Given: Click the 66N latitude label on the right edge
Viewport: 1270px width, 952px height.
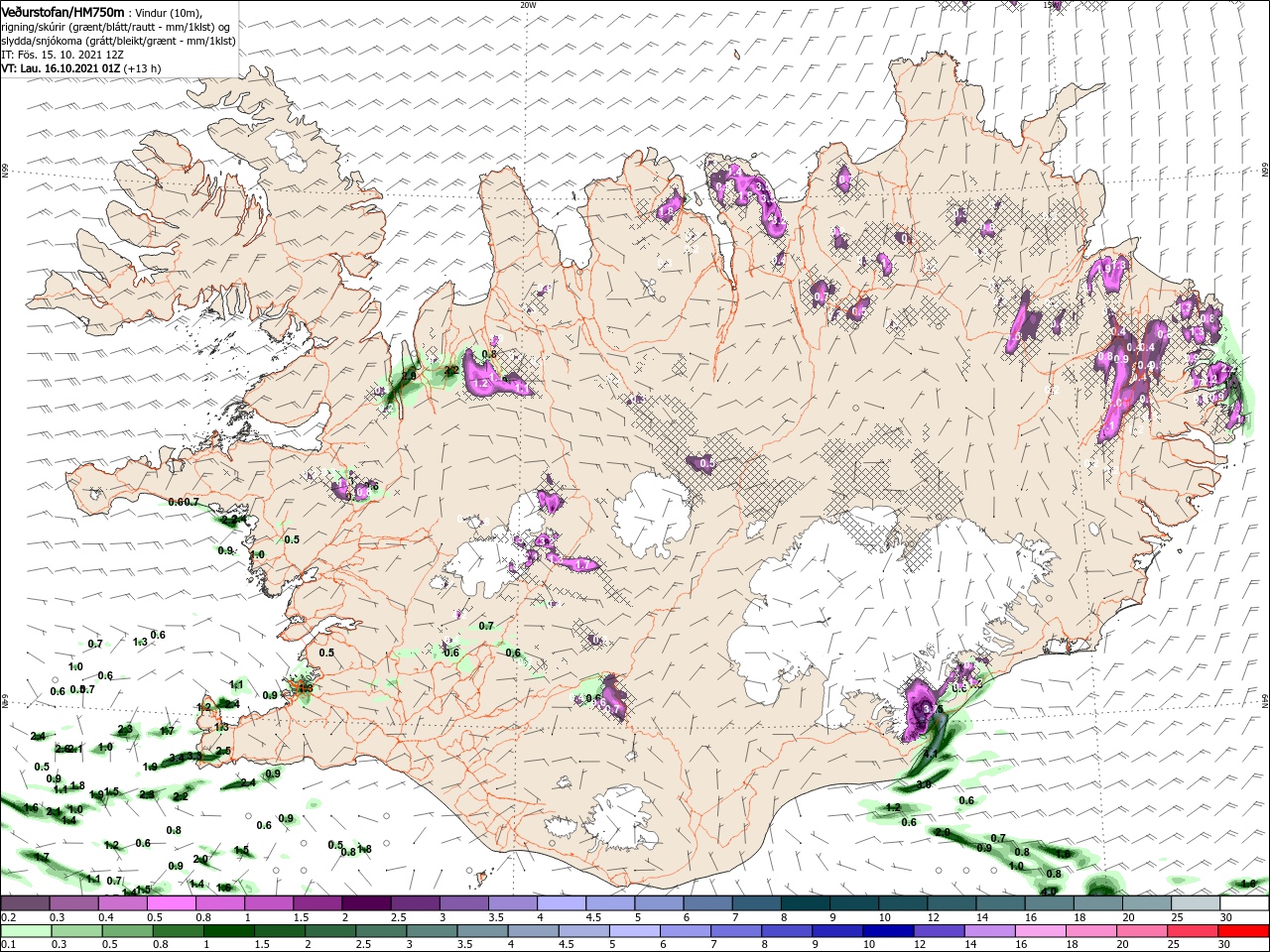Looking at the screenshot, I should (1265, 172).
